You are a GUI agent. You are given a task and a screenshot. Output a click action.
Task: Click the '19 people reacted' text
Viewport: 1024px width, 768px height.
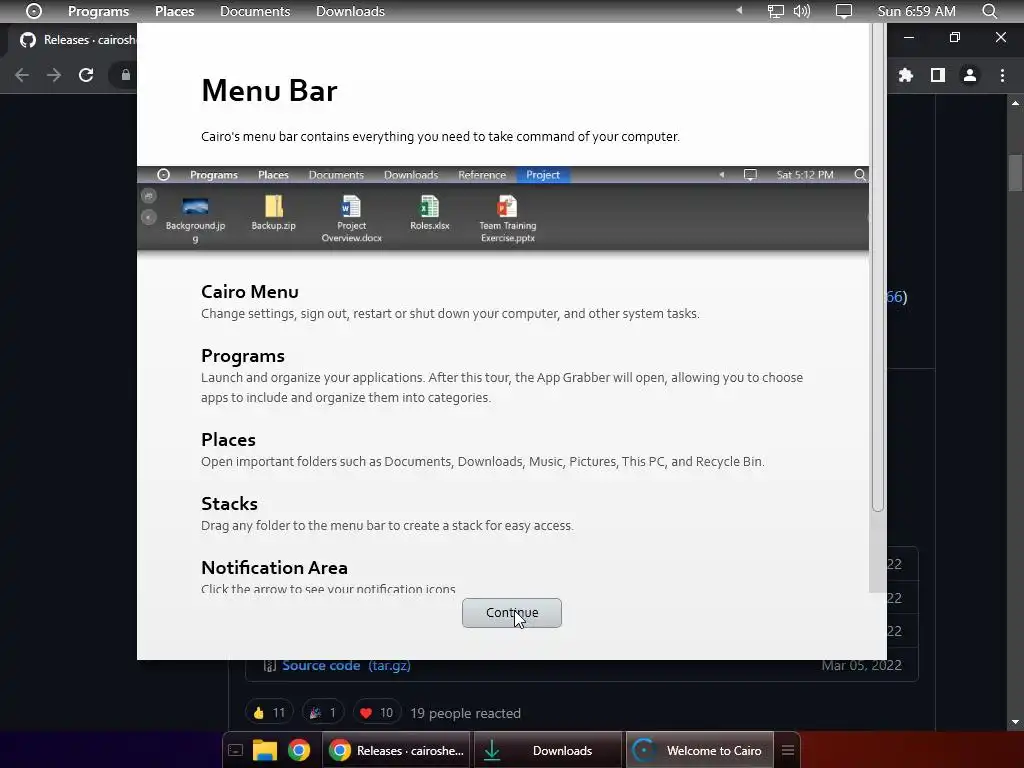pos(465,713)
